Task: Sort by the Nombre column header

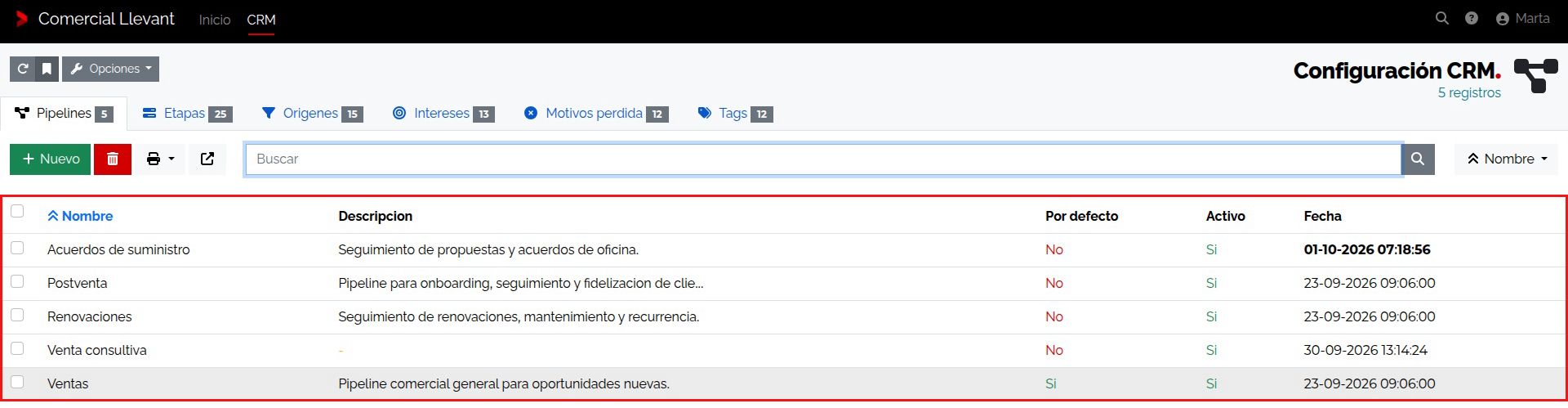Action: pyautogui.click(x=80, y=216)
